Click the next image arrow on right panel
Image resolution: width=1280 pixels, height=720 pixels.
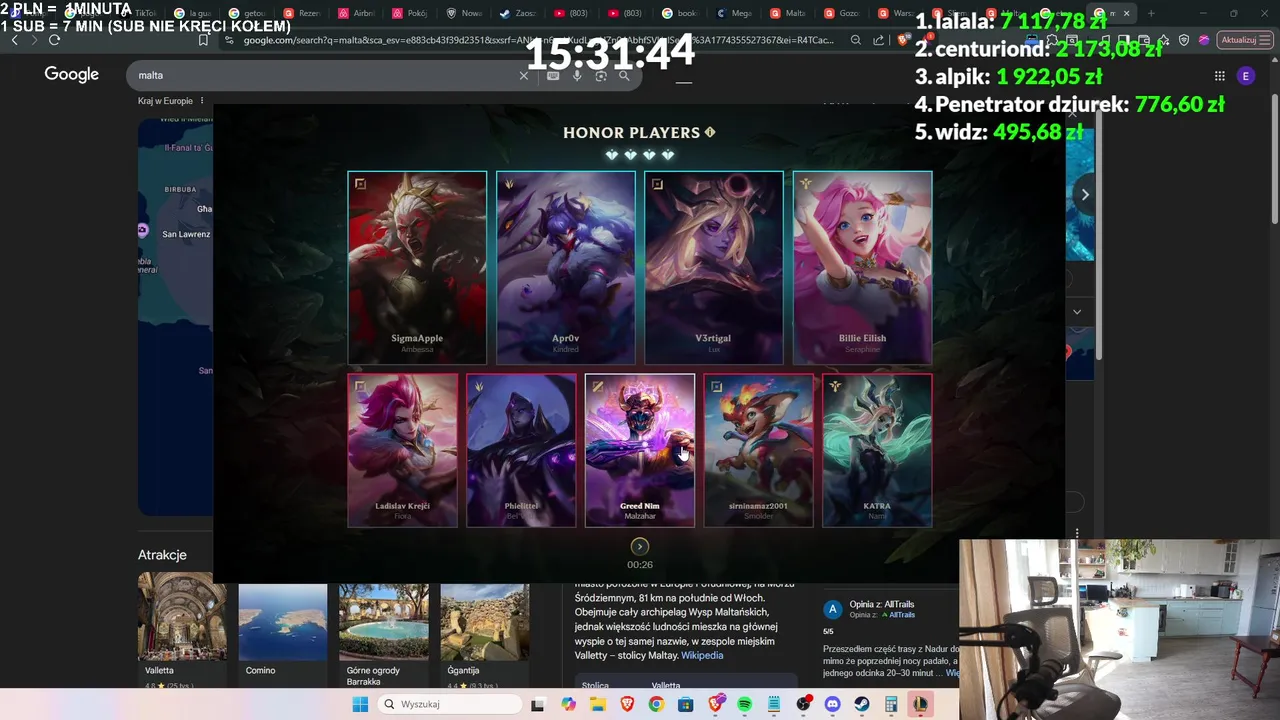point(1085,195)
